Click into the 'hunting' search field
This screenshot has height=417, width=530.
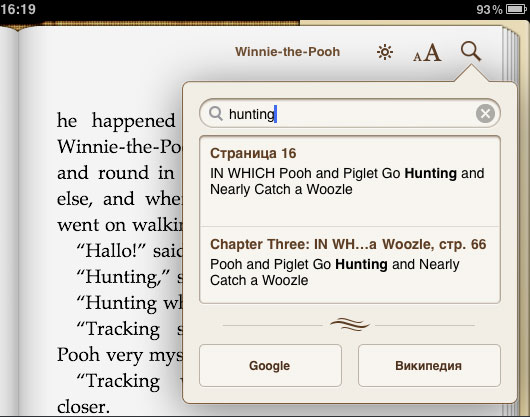pyautogui.click(x=350, y=114)
